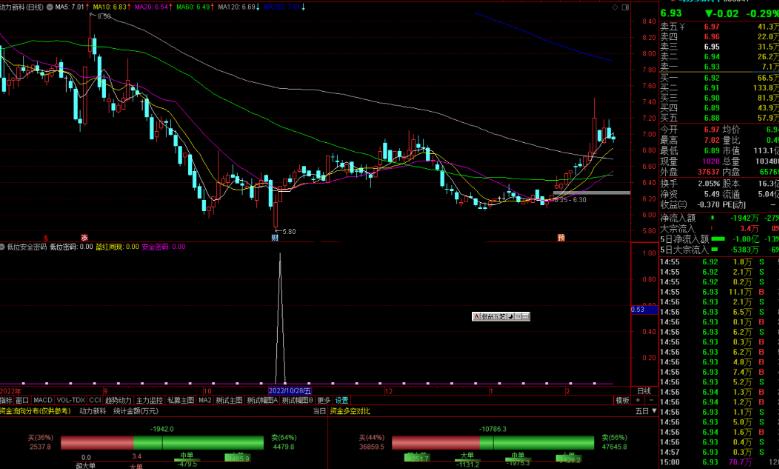Click the 买五 6.88 order book row

(719, 118)
